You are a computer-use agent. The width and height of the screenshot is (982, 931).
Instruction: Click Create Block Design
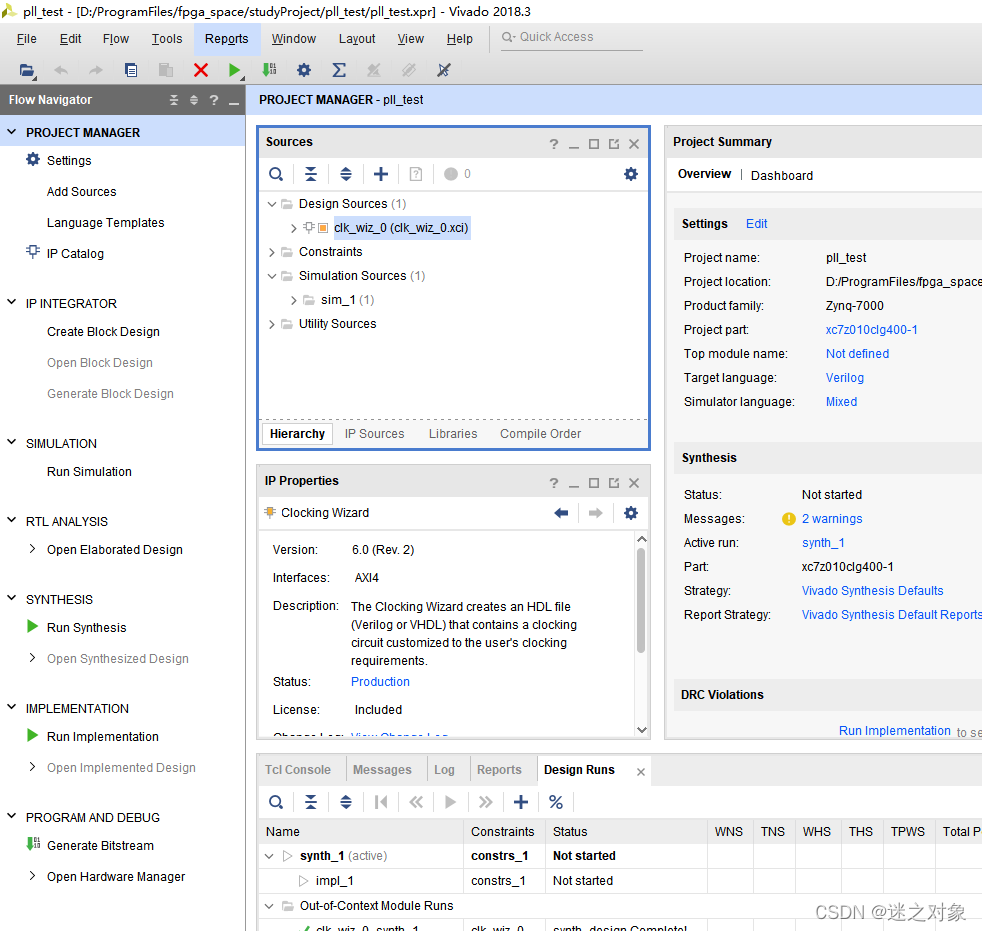tap(103, 332)
